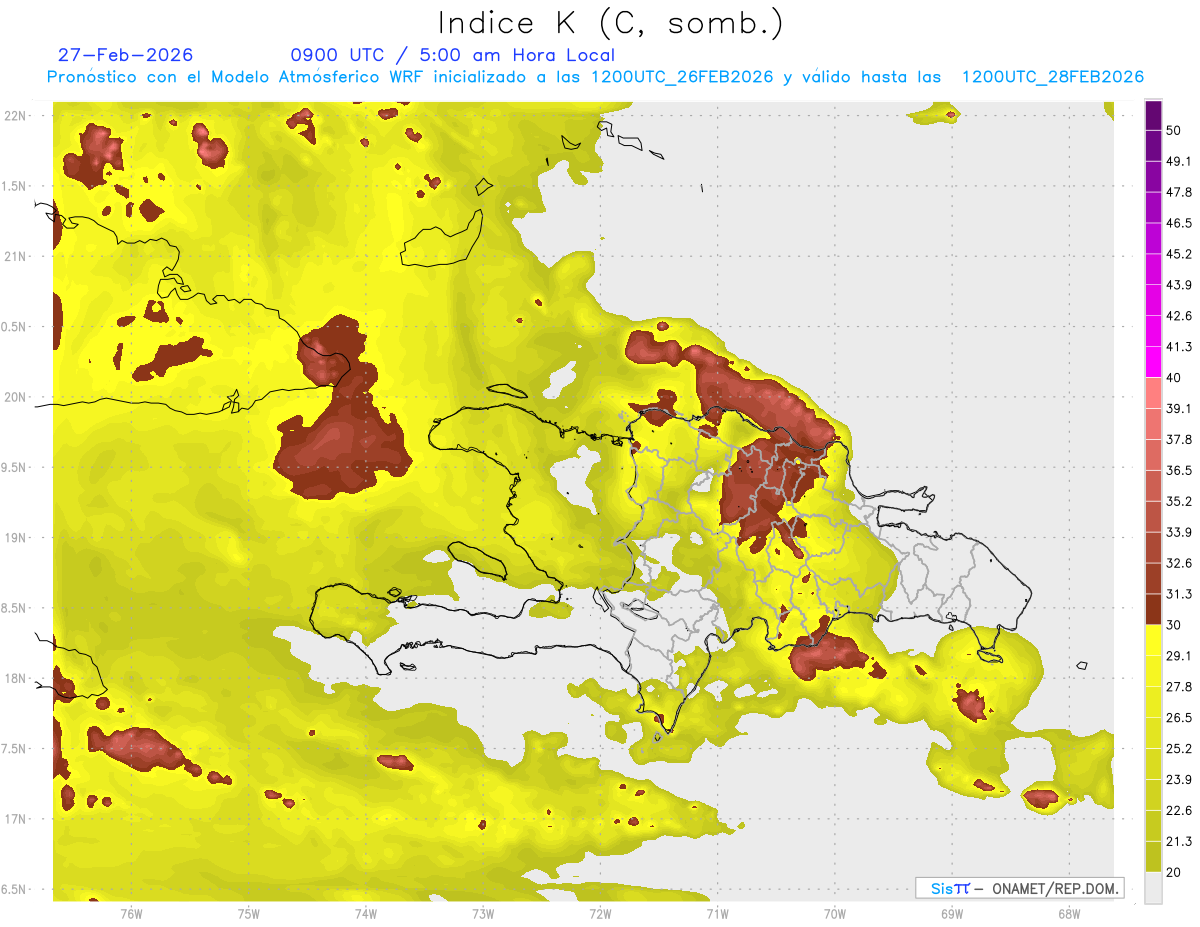Click the '47.8' color scale label
The width and height of the screenshot is (1200, 927).
[1179, 192]
